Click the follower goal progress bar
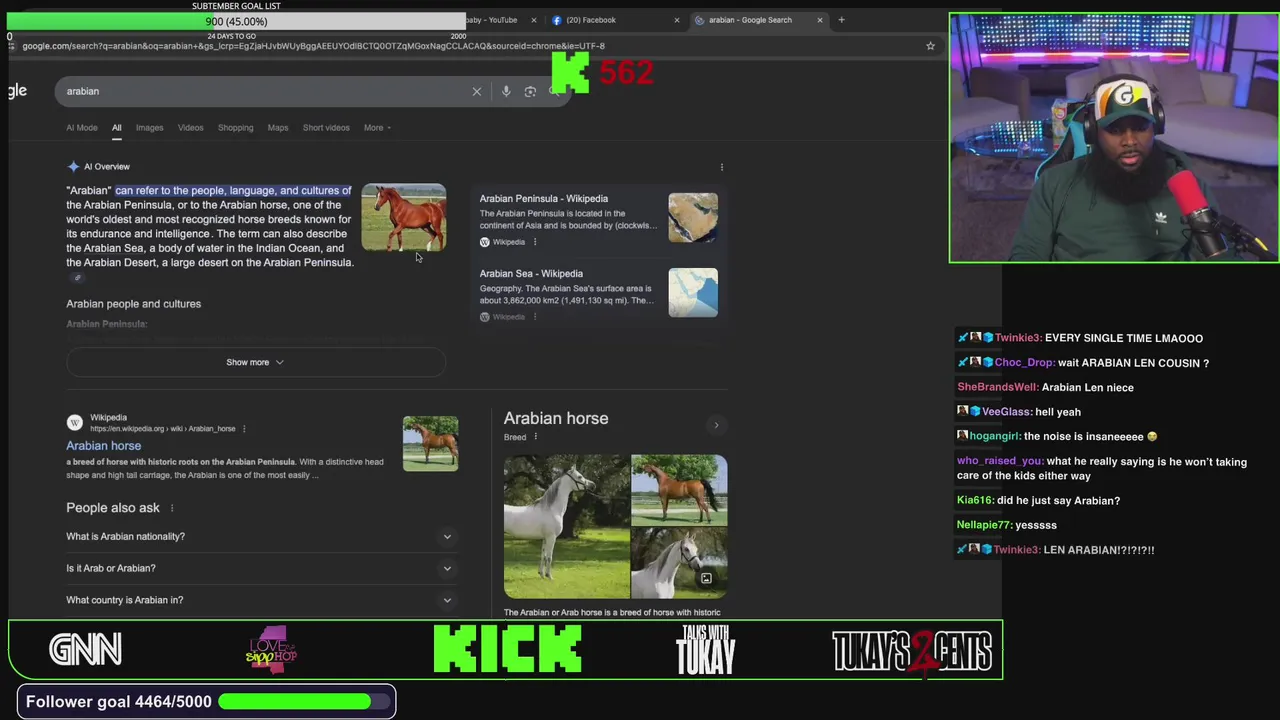1280x720 pixels. (304, 702)
